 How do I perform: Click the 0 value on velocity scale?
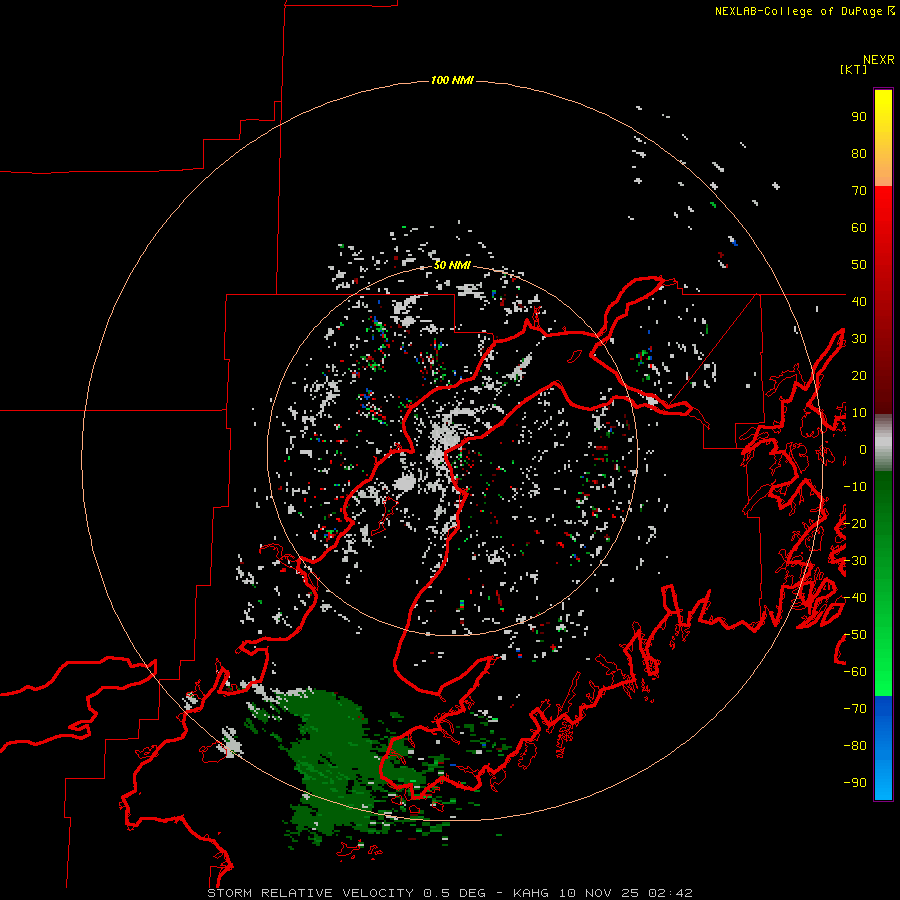(863, 449)
